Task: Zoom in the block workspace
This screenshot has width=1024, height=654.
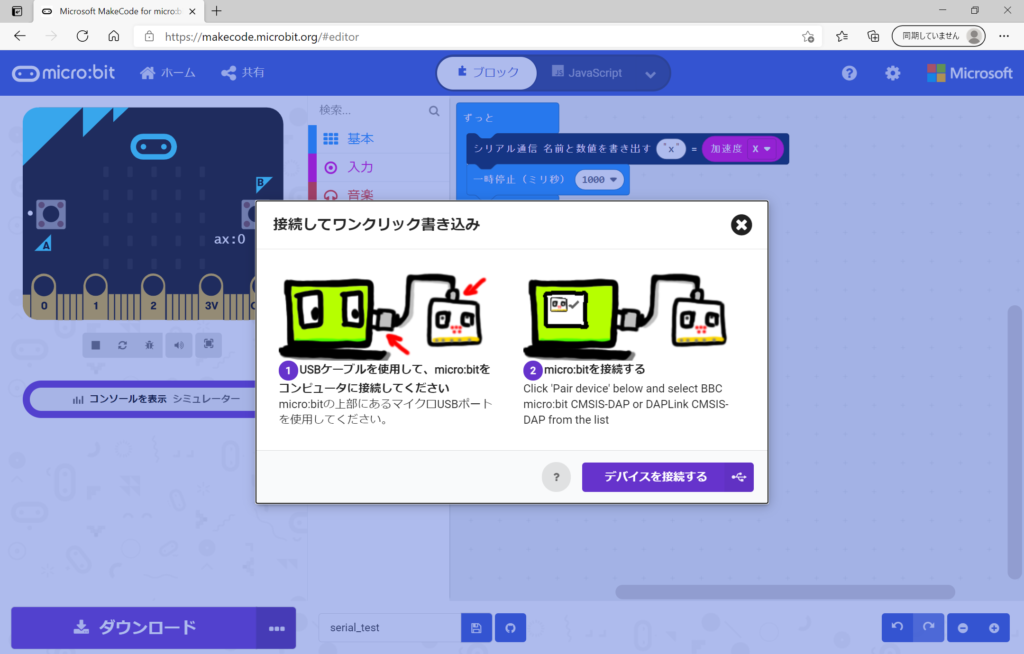Action: pos(994,628)
